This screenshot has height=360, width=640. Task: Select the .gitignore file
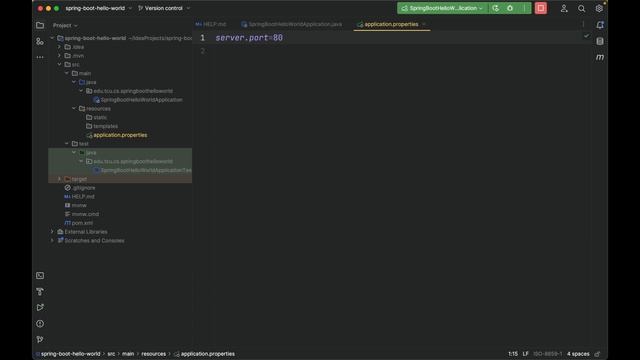coord(83,188)
